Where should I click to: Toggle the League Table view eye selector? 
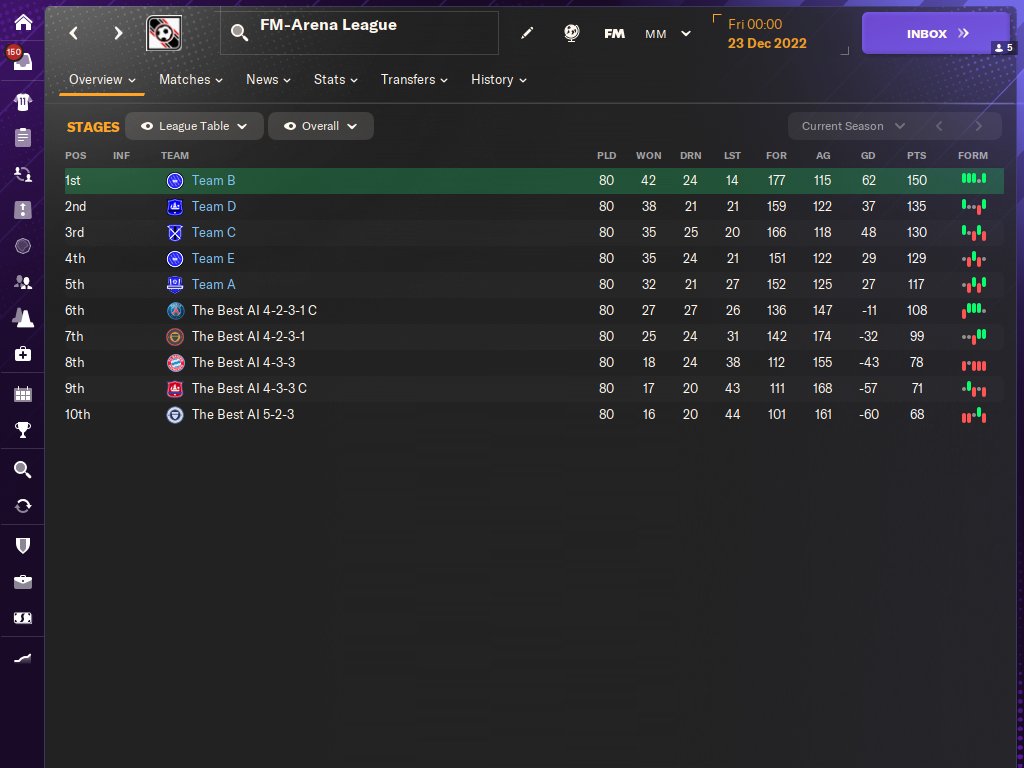194,126
